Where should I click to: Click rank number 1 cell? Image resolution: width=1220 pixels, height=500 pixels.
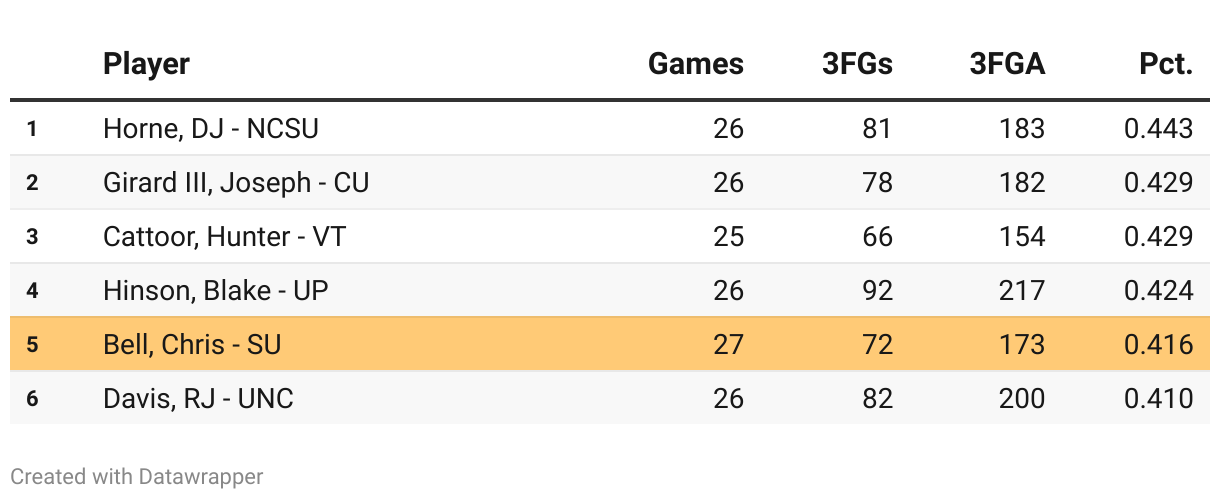tap(32, 128)
